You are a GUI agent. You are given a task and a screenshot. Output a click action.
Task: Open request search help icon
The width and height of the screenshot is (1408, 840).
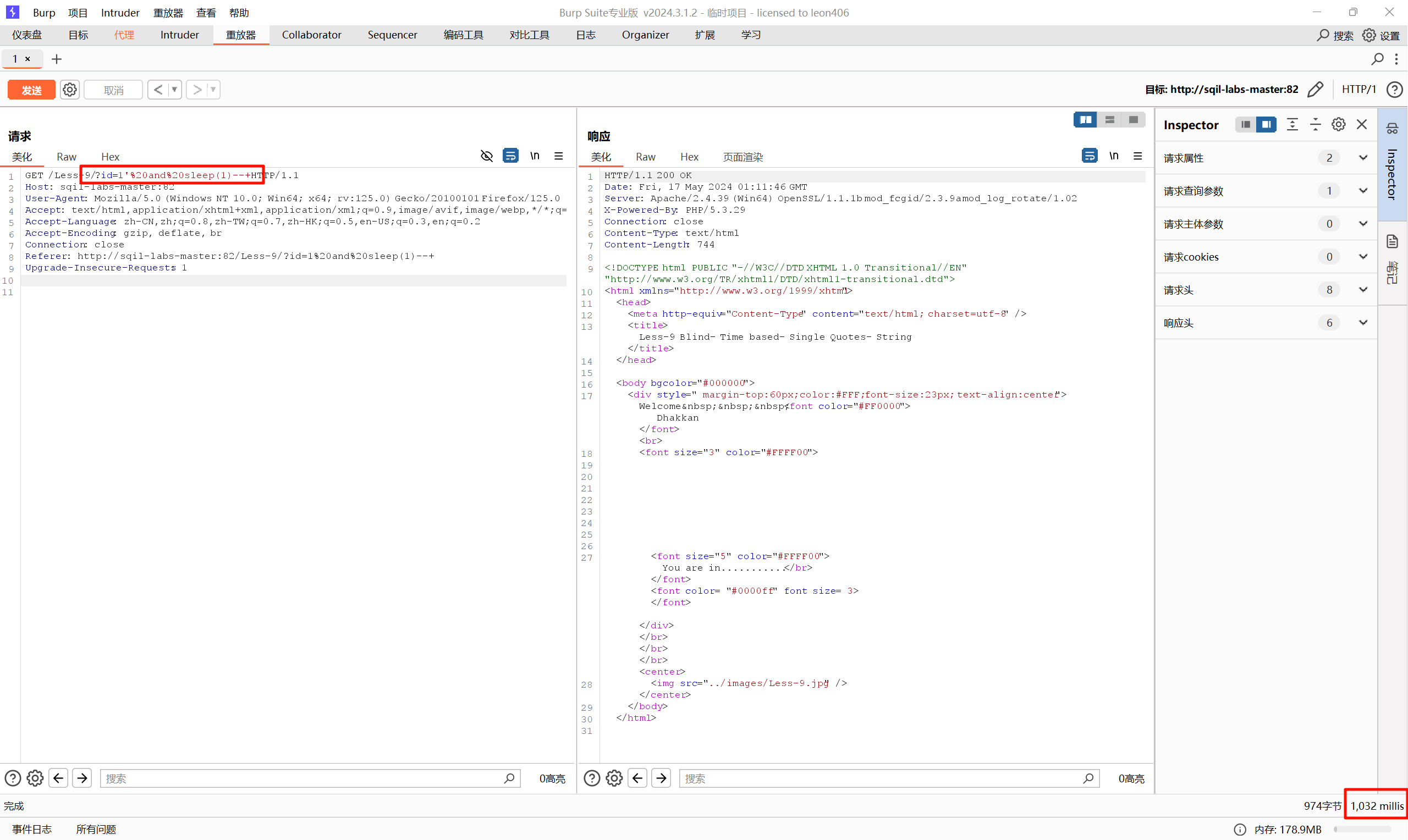click(x=13, y=778)
